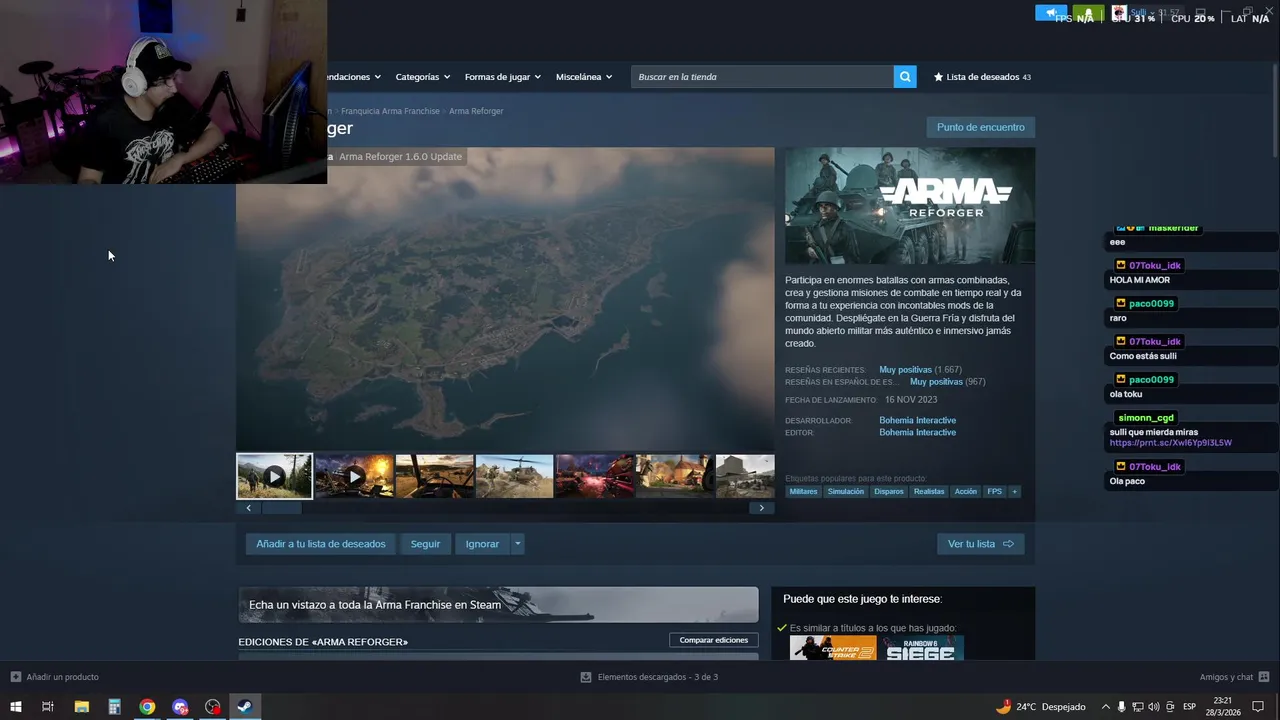1280x720 pixels.
Task: Open the Punto de encuentro hub button
Action: 980,127
